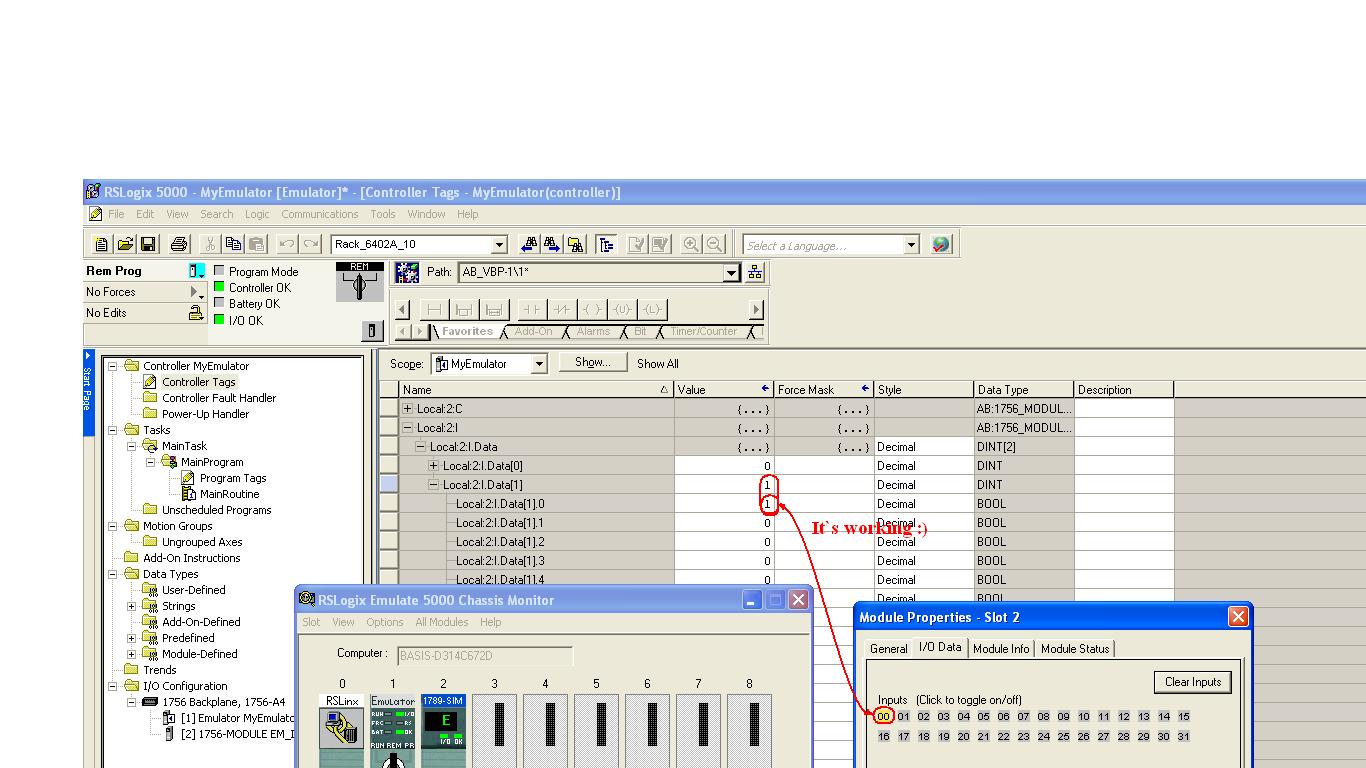Image resolution: width=1366 pixels, height=768 pixels.
Task: Click the Find Next binoculars icon
Action: (552, 244)
